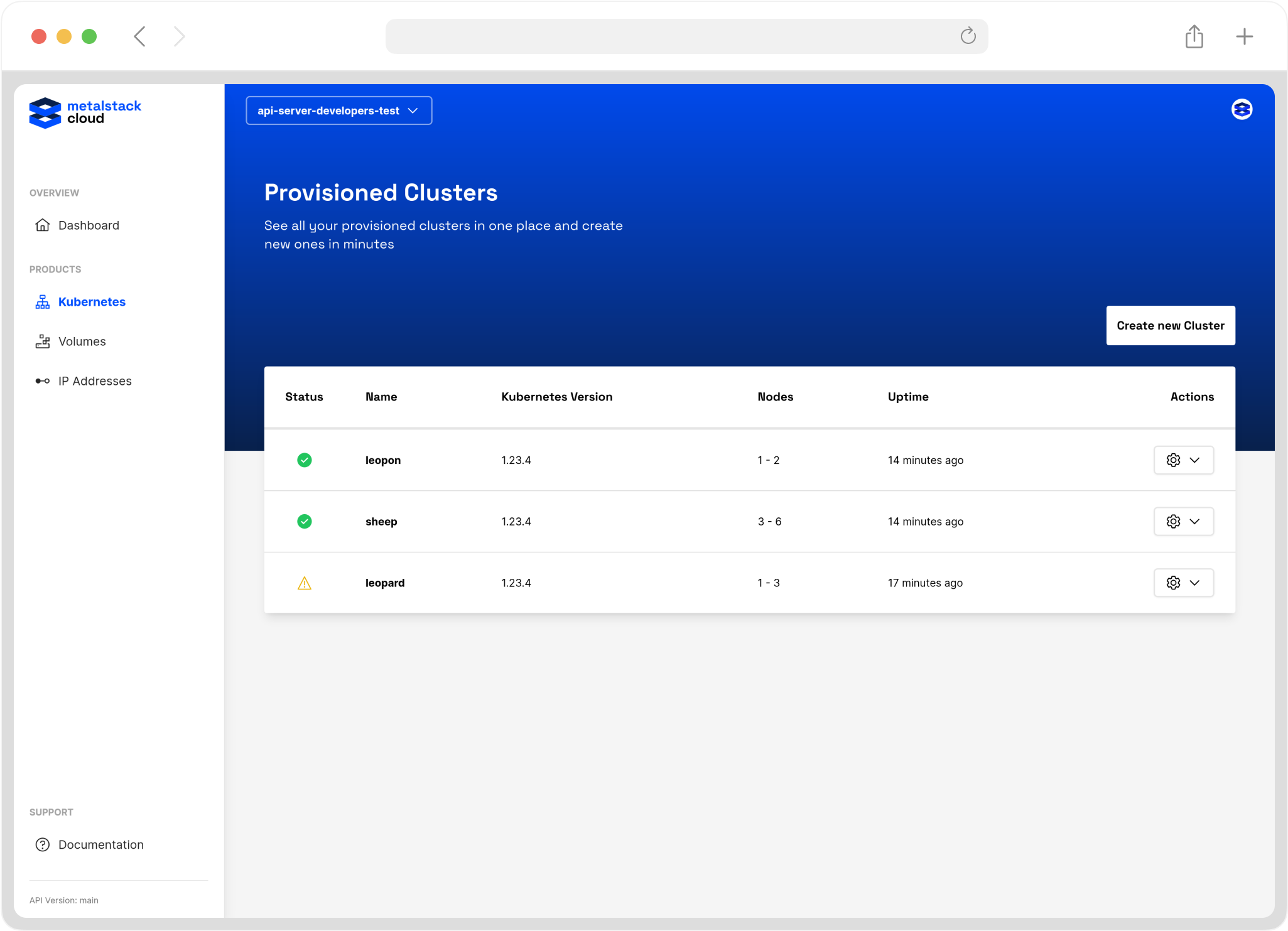Select Volumes from the sidebar

82,341
